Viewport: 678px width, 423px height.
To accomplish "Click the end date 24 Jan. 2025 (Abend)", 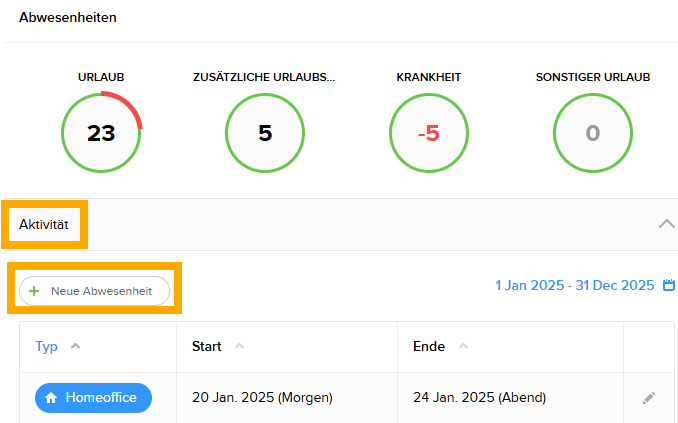I will pos(479,397).
